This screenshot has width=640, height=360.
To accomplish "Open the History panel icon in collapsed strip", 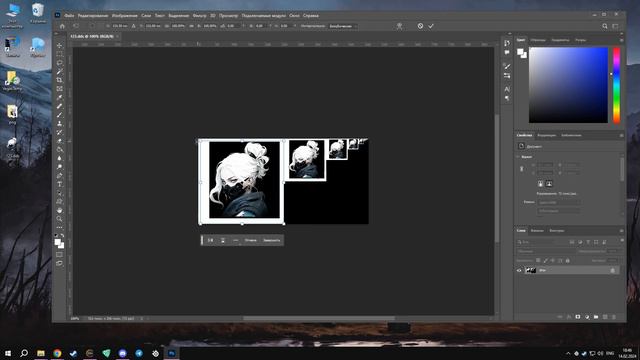I will (x=507, y=43).
